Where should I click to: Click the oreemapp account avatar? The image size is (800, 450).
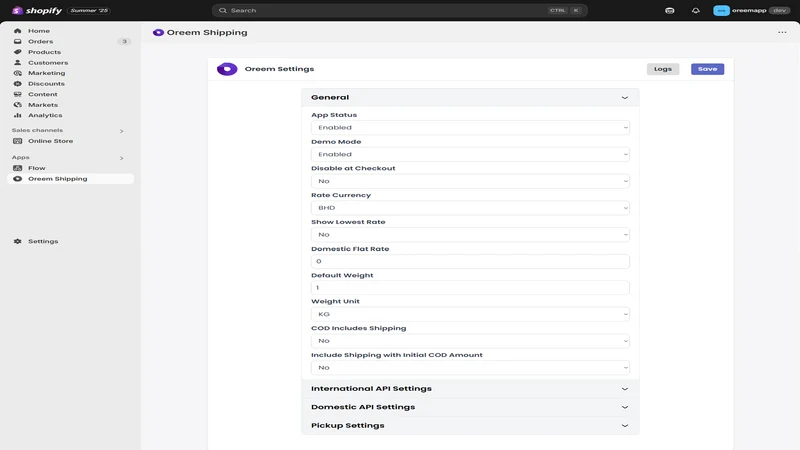(721, 10)
